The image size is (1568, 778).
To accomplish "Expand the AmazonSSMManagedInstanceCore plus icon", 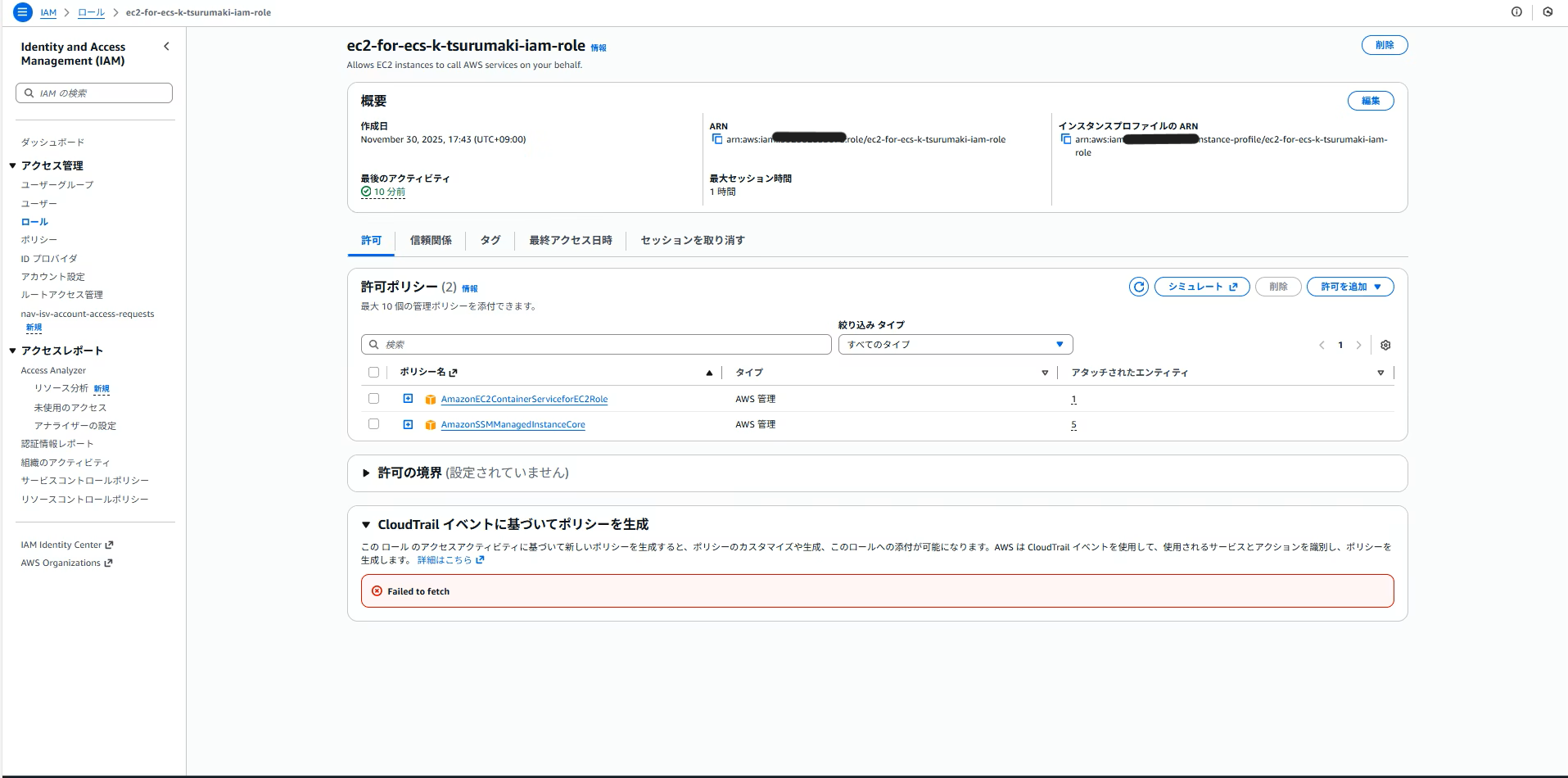I will click(x=408, y=424).
